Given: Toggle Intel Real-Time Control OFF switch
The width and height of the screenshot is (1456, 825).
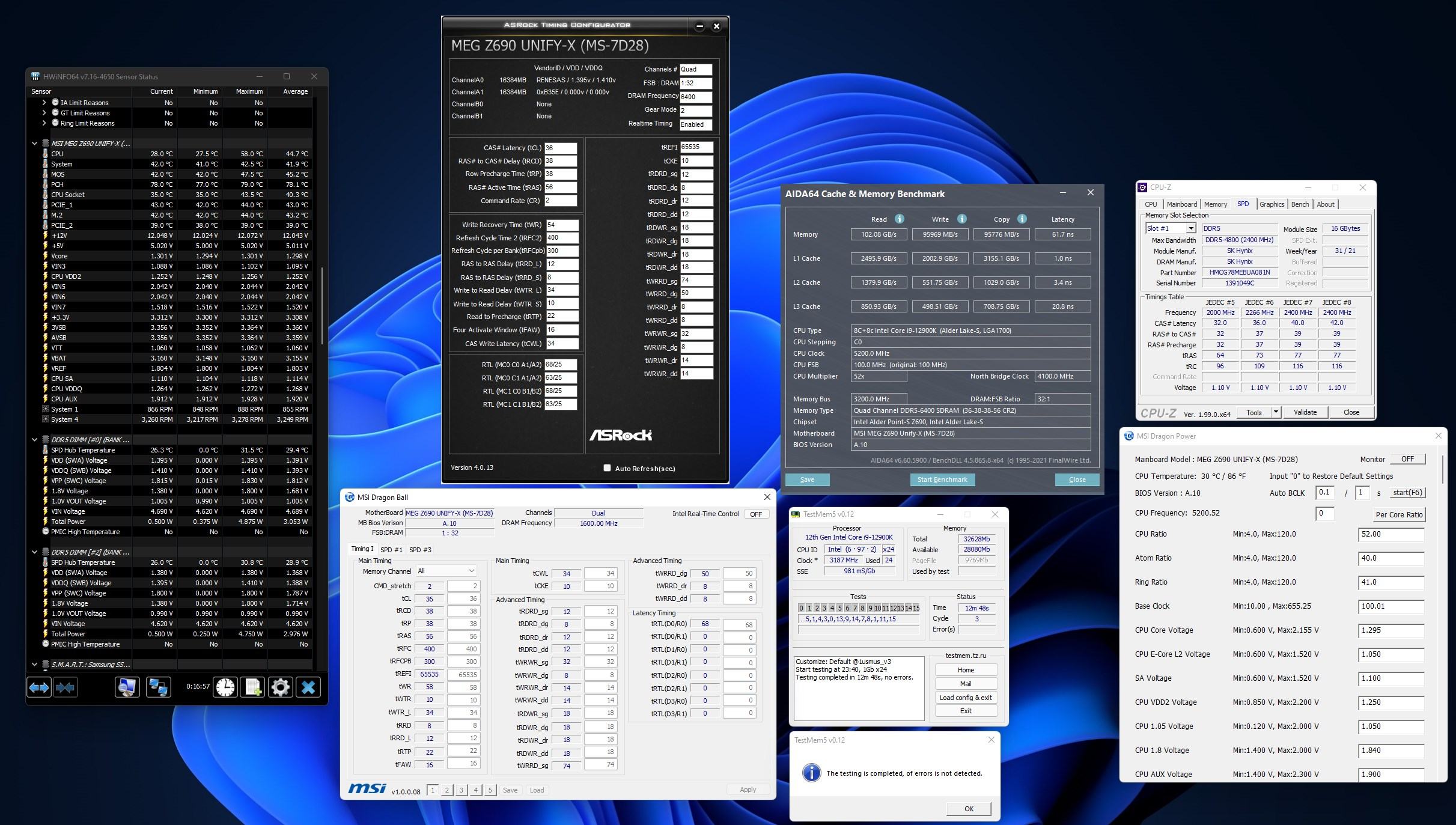Looking at the screenshot, I should click(x=756, y=514).
